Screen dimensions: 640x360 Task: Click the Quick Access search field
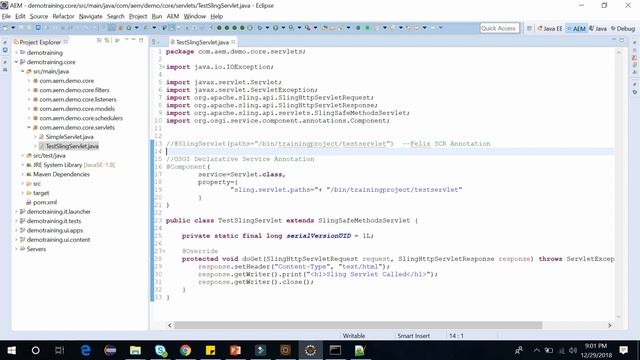499,28
